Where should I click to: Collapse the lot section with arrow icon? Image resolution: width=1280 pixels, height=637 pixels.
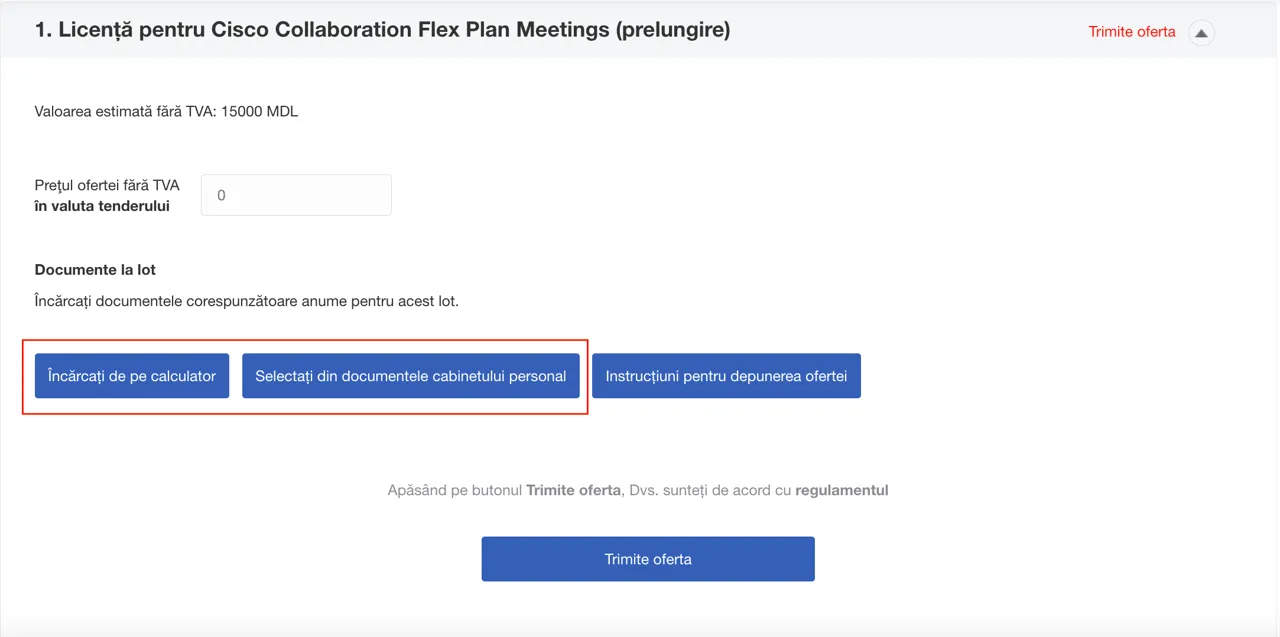click(1201, 32)
